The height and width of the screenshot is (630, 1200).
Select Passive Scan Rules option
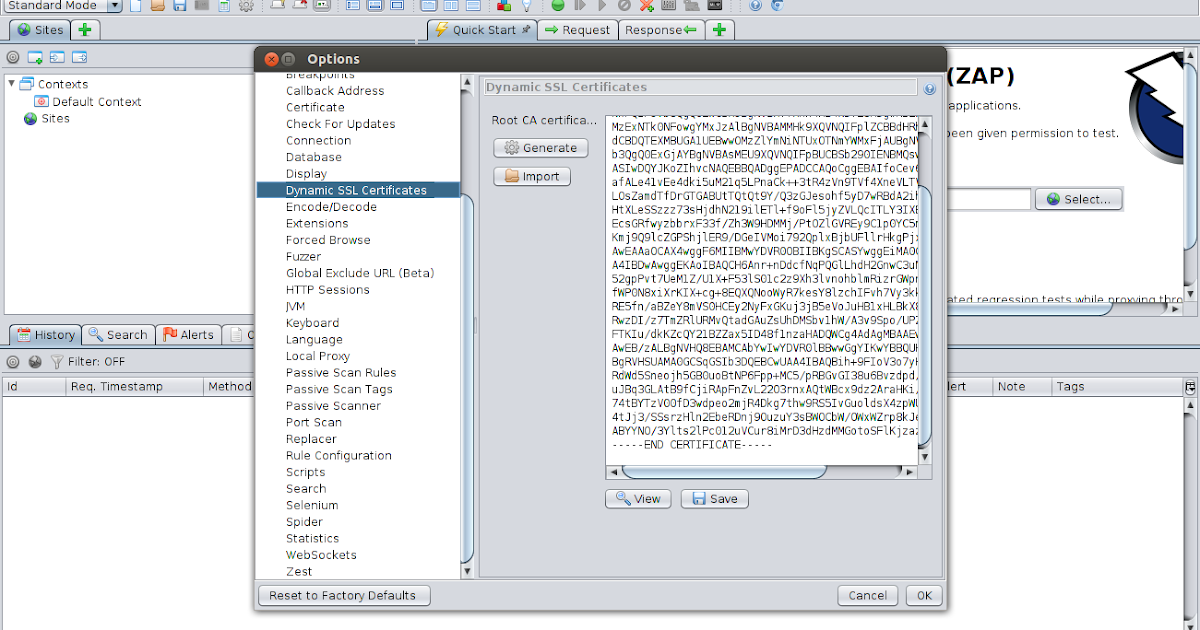pos(341,373)
